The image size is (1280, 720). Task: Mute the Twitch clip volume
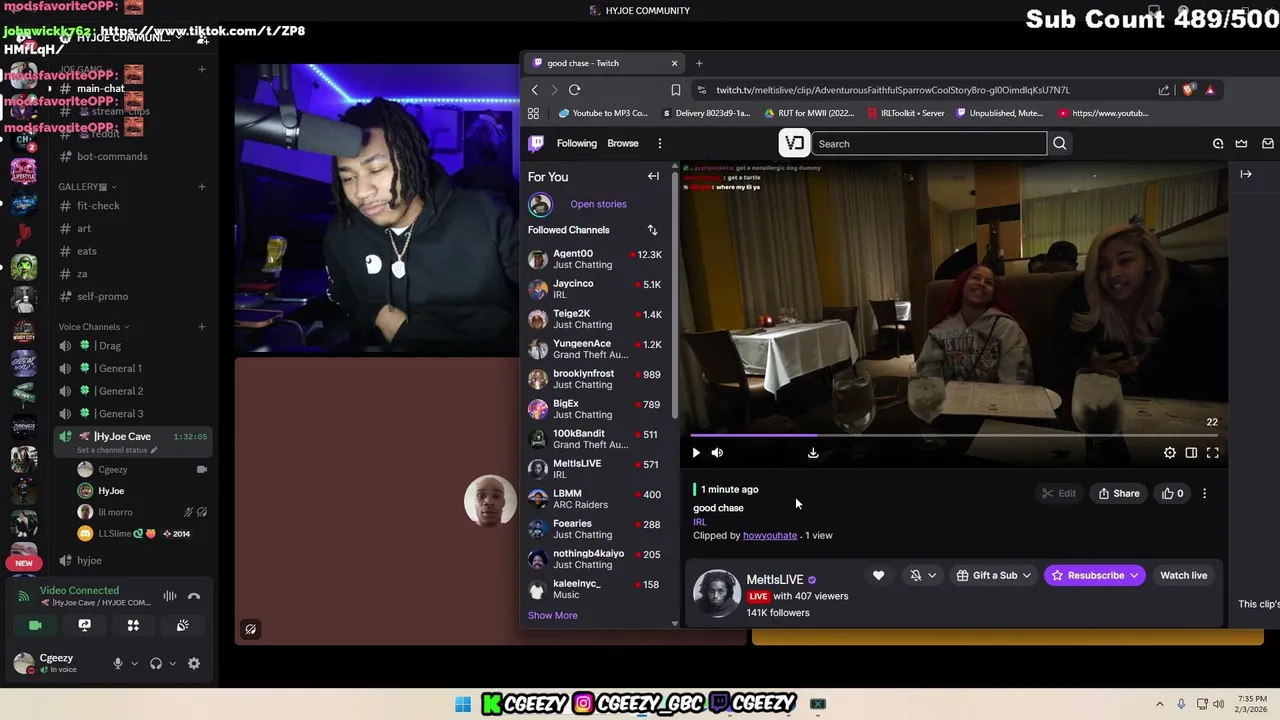717,453
